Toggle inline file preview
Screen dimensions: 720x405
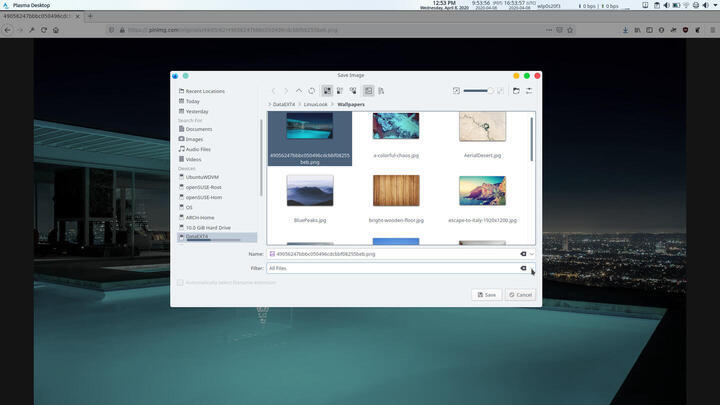coord(369,91)
